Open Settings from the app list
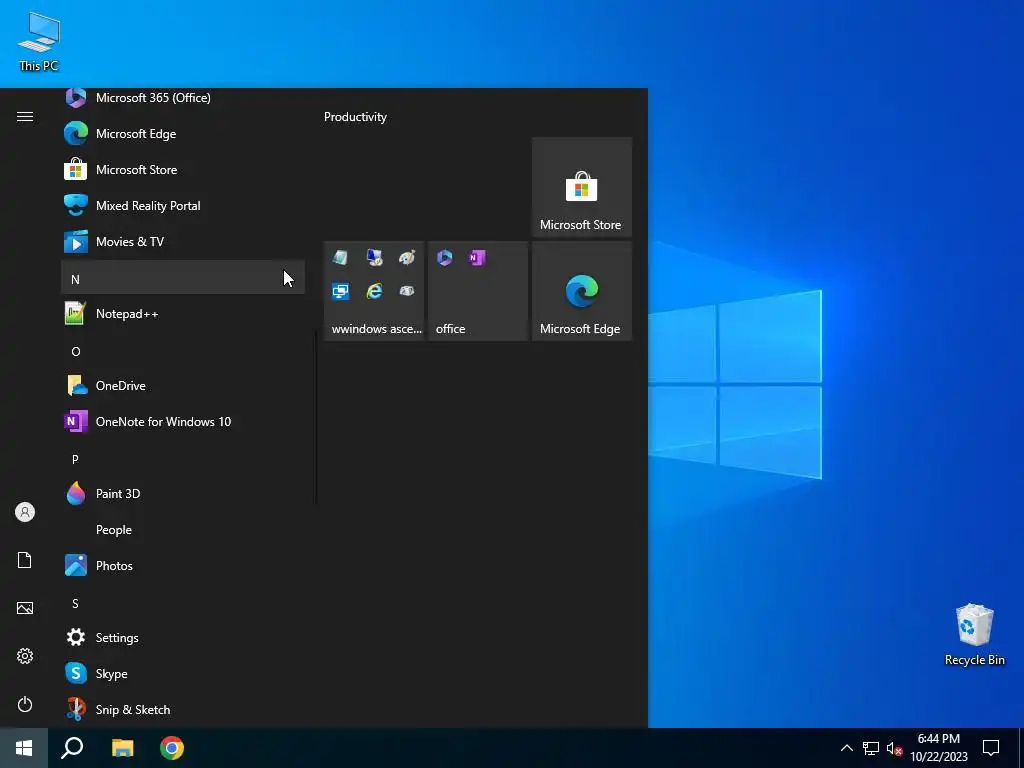This screenshot has height=768, width=1024. tap(183, 637)
